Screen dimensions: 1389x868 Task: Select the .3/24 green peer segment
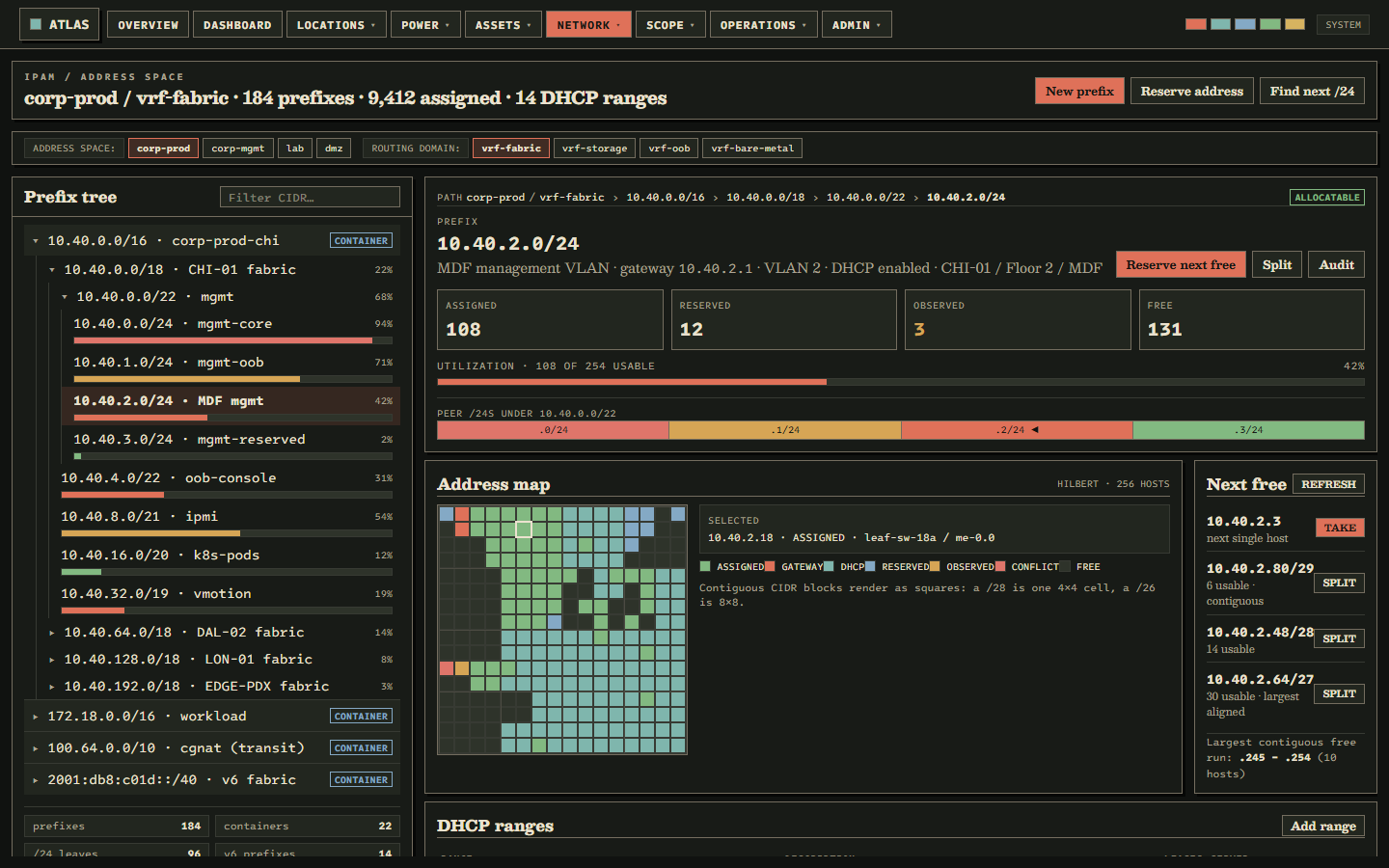(1248, 430)
